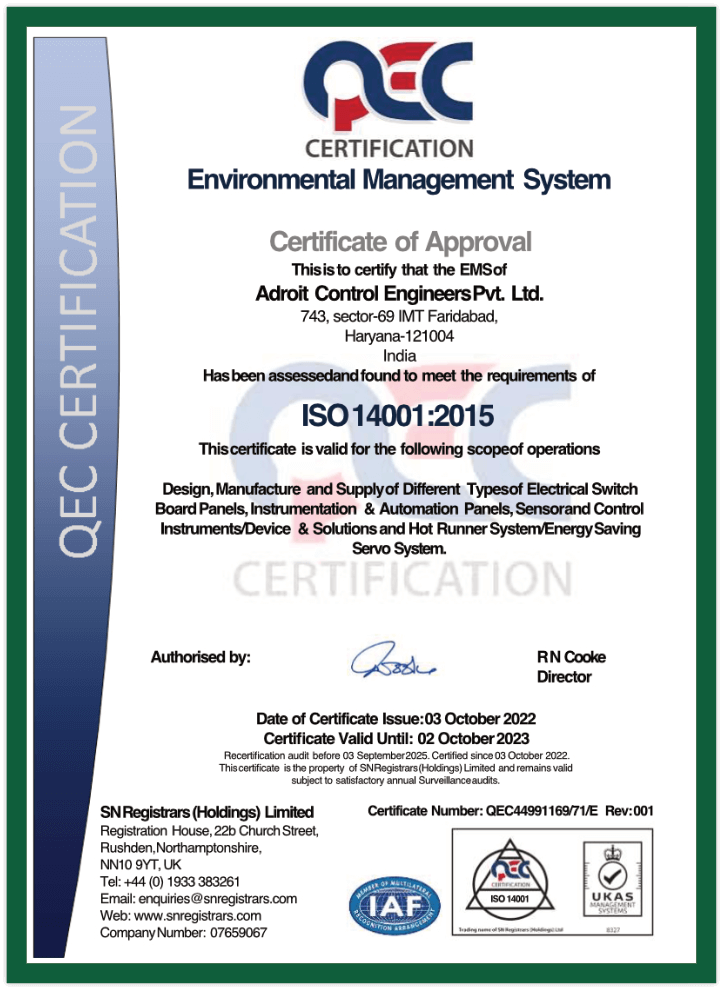Open the email enquiries@snregistrars.com
This screenshot has height=990, width=723.
(x=218, y=899)
